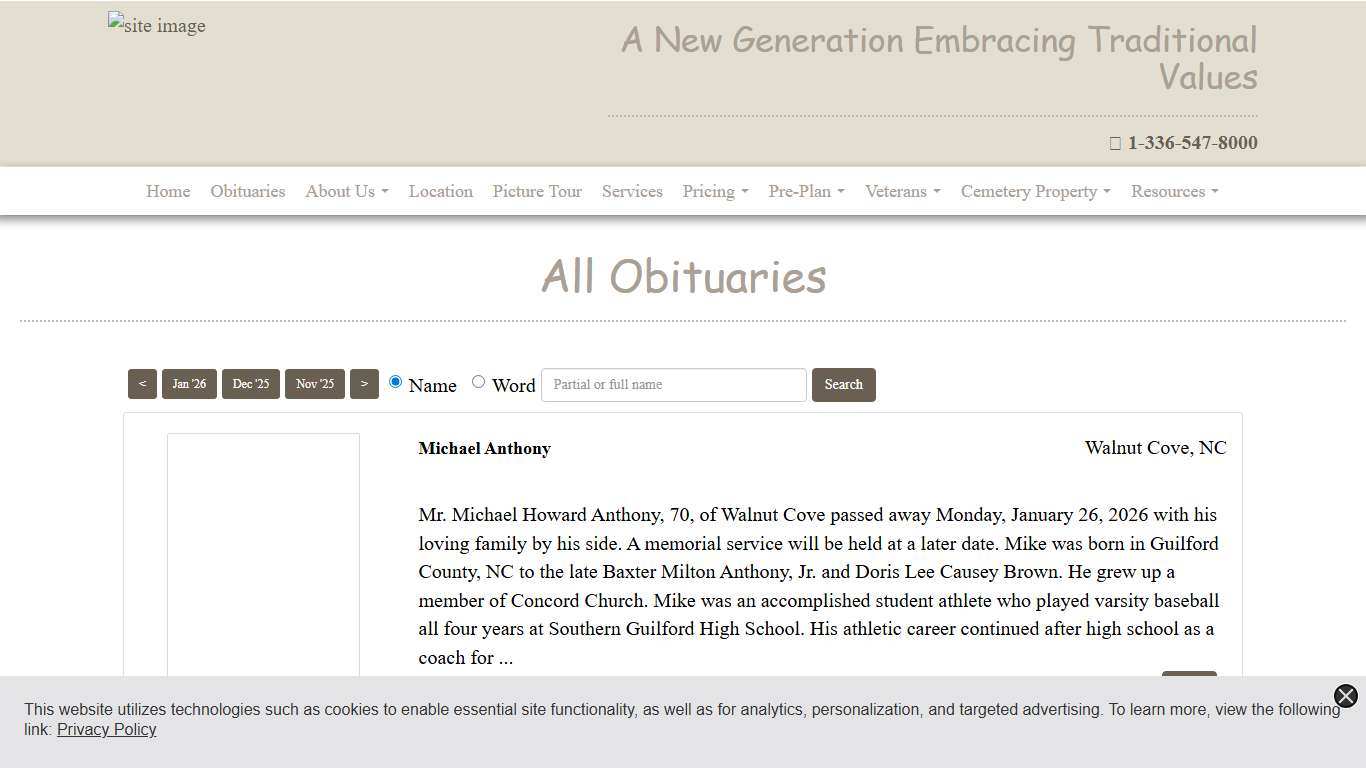Select the Word search radio button
Screen dimensions: 1366x768
(478, 381)
